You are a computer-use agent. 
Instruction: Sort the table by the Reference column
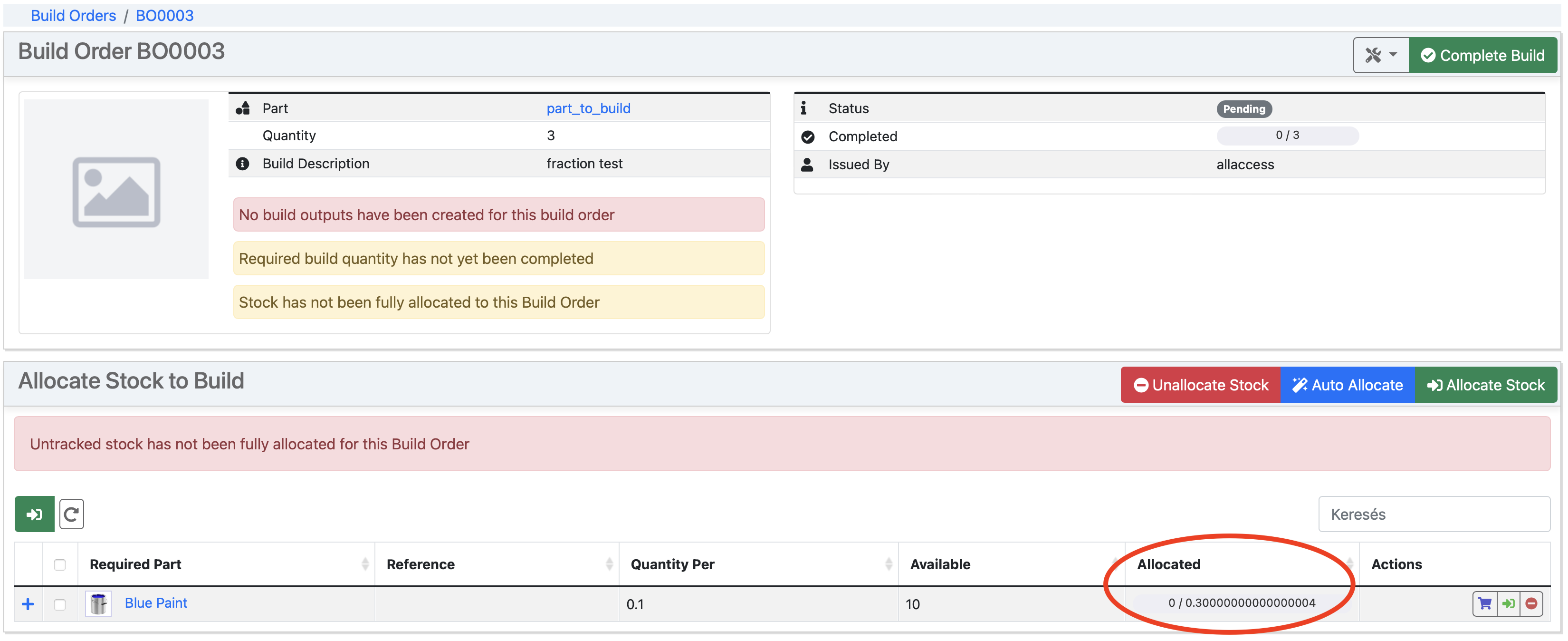420,564
